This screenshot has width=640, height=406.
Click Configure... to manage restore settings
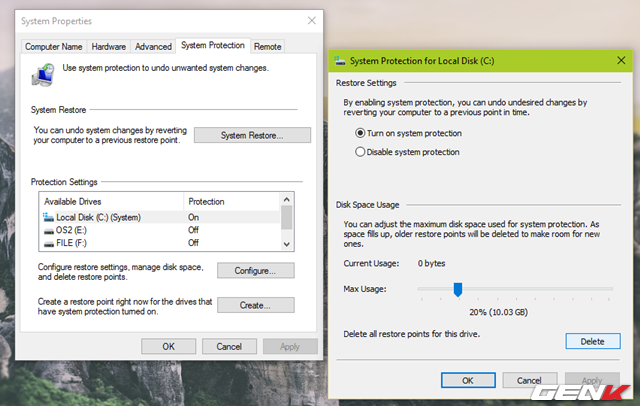[x=254, y=271]
